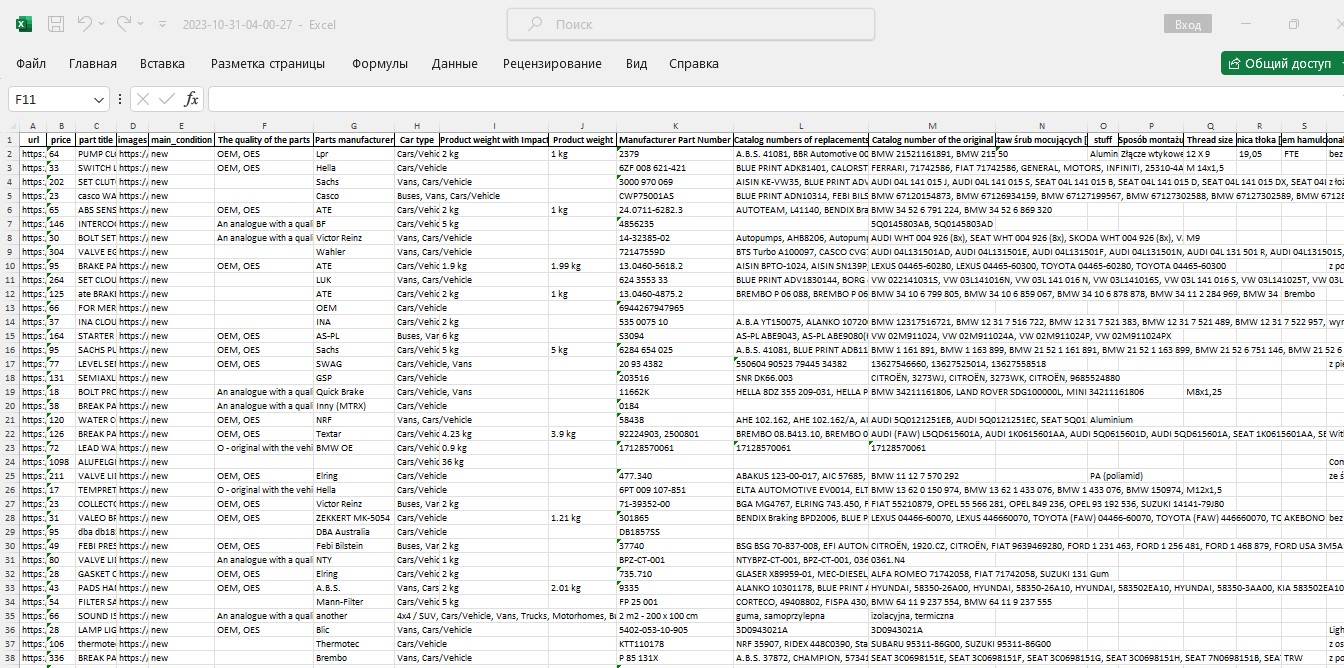Redo the last undone action

(124, 23)
